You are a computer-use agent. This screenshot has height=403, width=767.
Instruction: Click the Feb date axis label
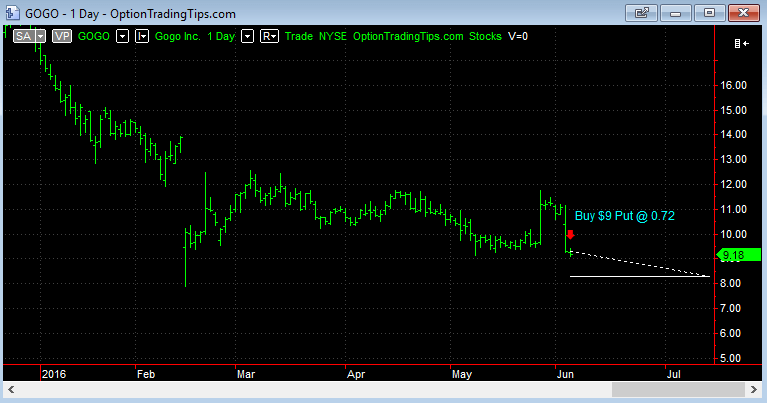pyautogui.click(x=146, y=374)
